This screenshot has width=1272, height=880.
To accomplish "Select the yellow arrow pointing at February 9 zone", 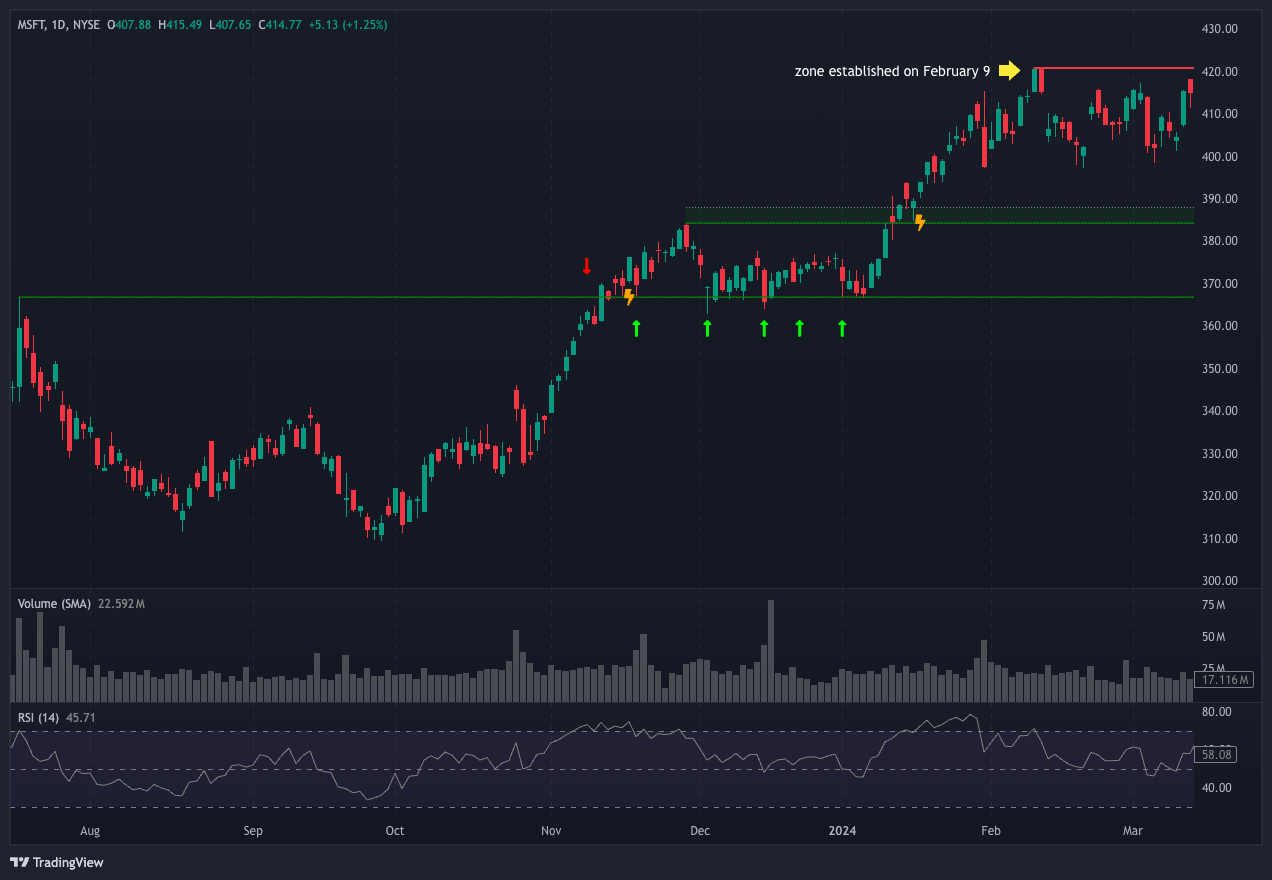I will click(1009, 70).
